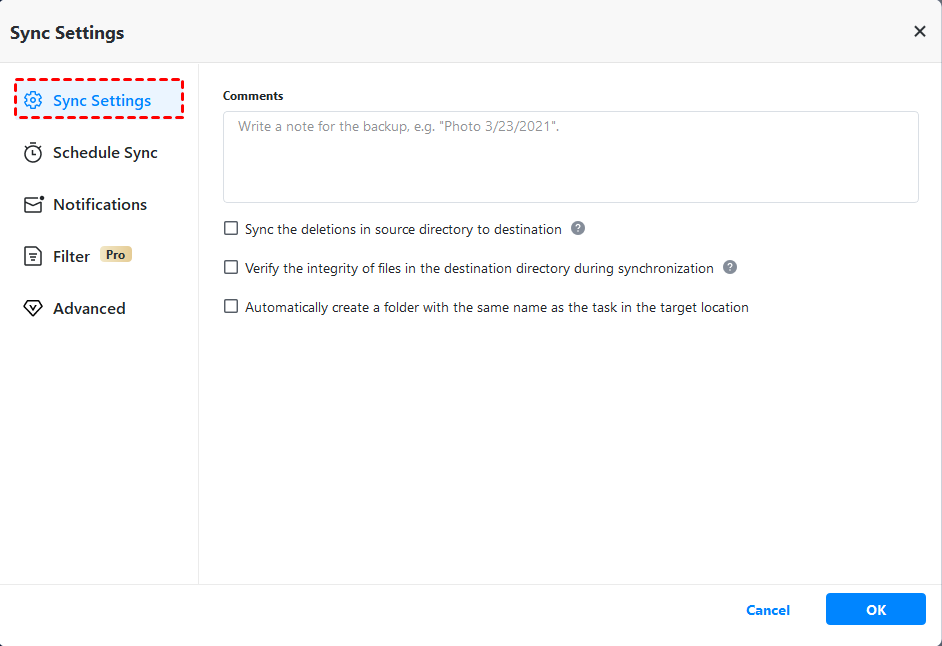Click the Pro badge next to Filter
The height and width of the screenshot is (646, 942).
pos(116,255)
